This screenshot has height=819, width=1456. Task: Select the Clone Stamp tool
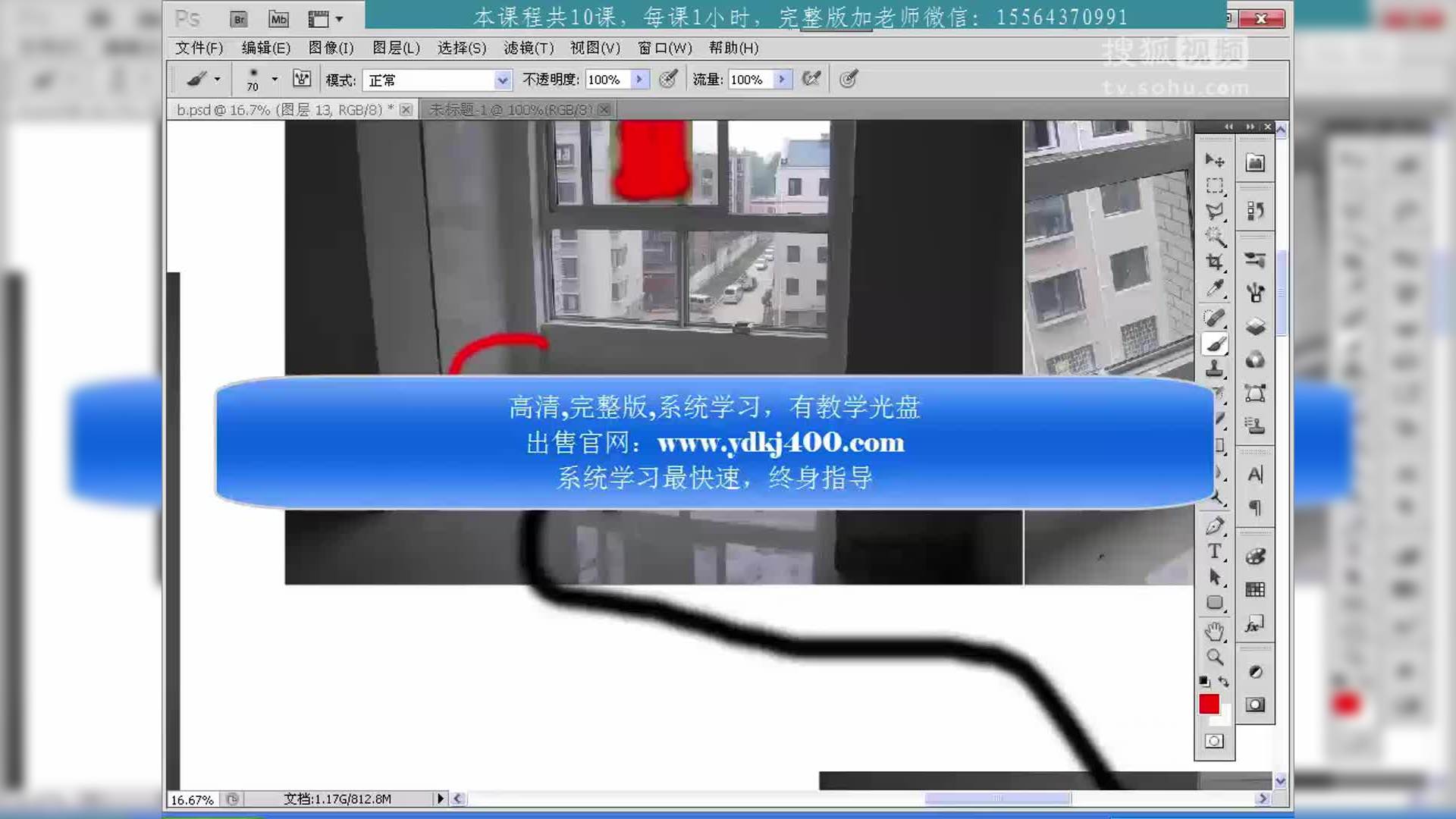(1215, 369)
